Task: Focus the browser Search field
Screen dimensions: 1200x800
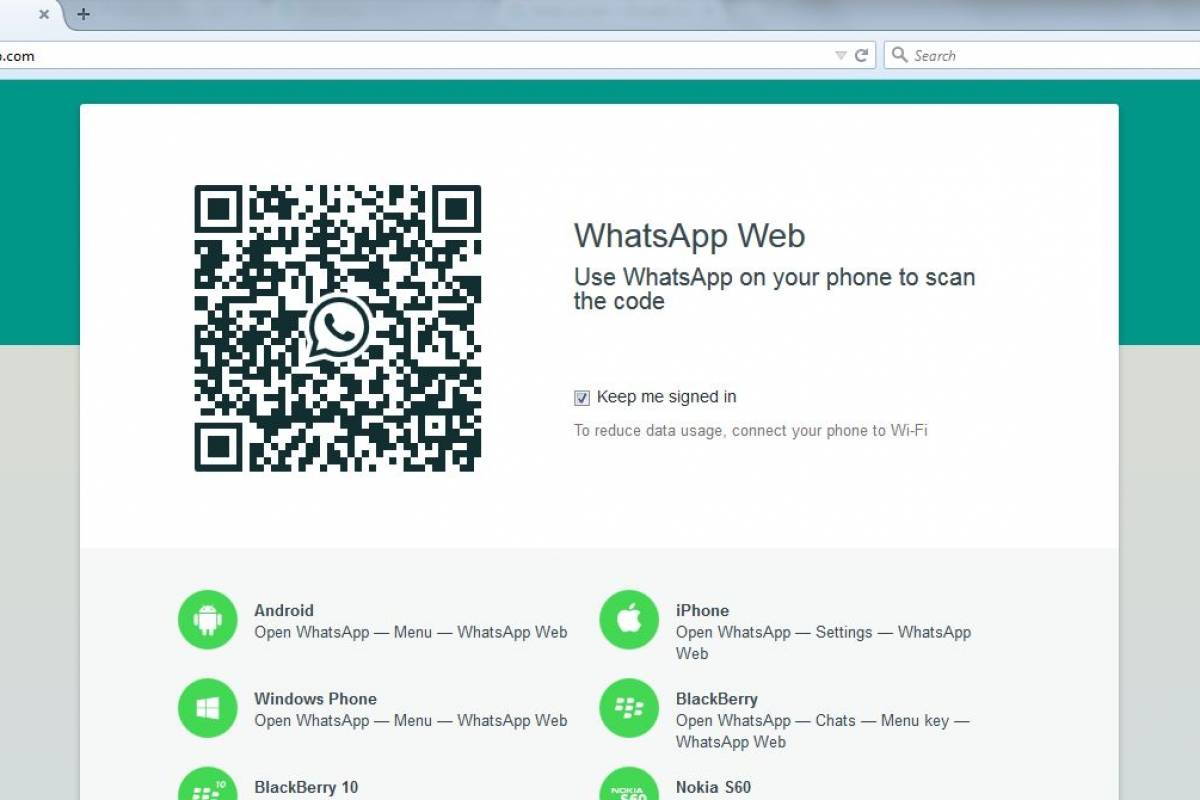Action: point(1042,55)
